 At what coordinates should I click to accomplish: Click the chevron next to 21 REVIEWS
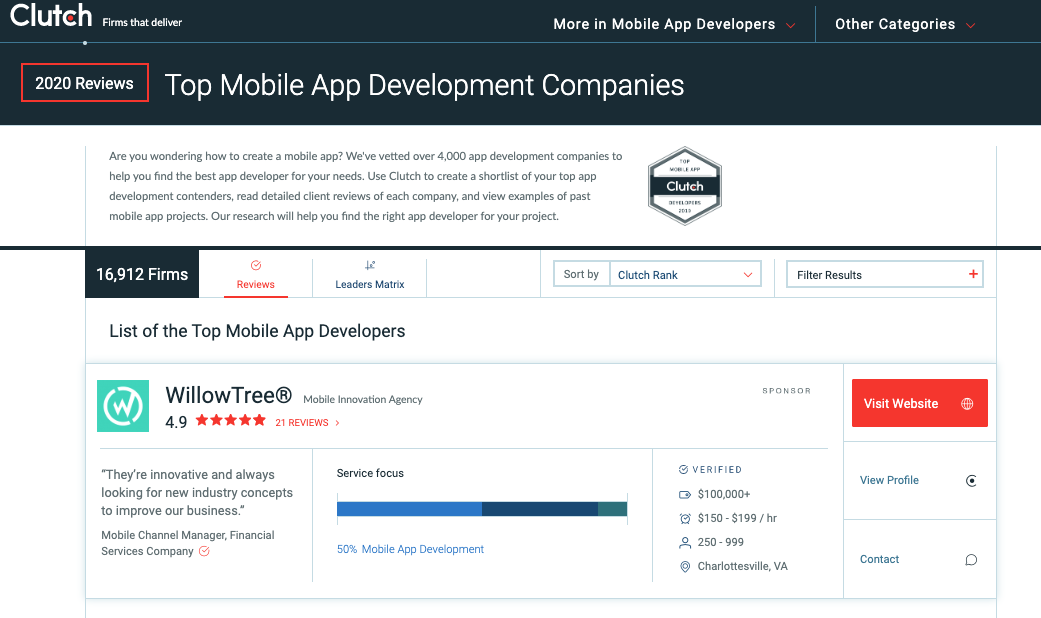tap(337, 423)
